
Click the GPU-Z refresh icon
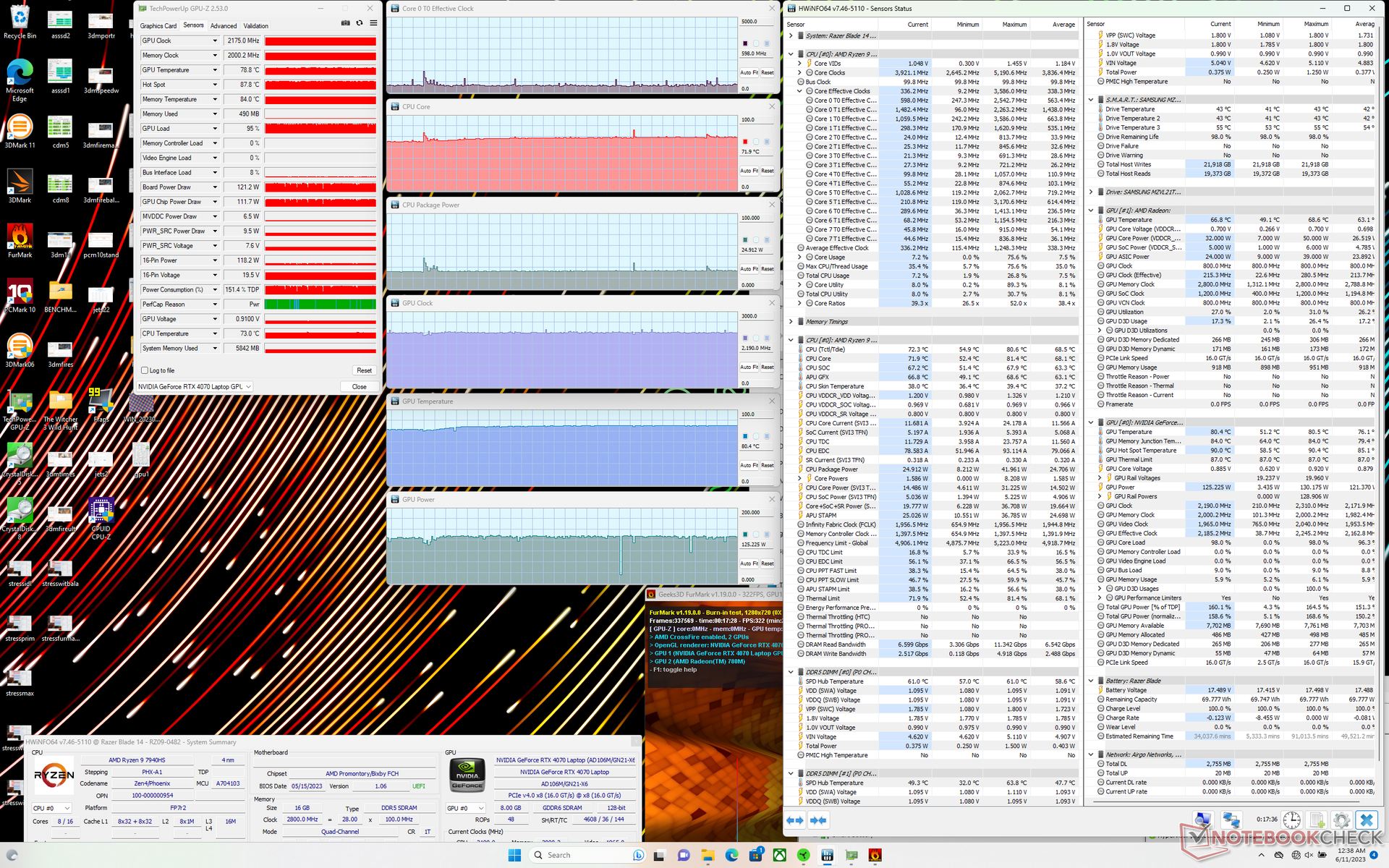(x=360, y=23)
